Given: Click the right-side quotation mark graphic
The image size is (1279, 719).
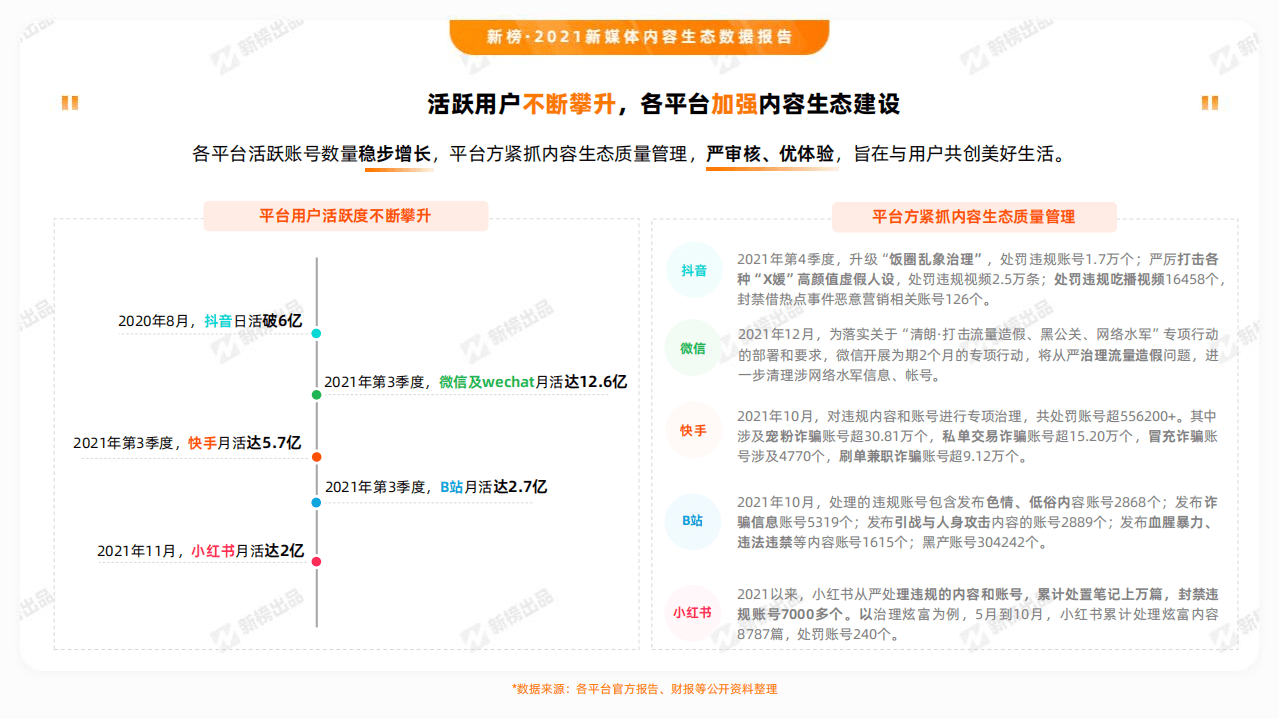Looking at the screenshot, I should [1211, 104].
